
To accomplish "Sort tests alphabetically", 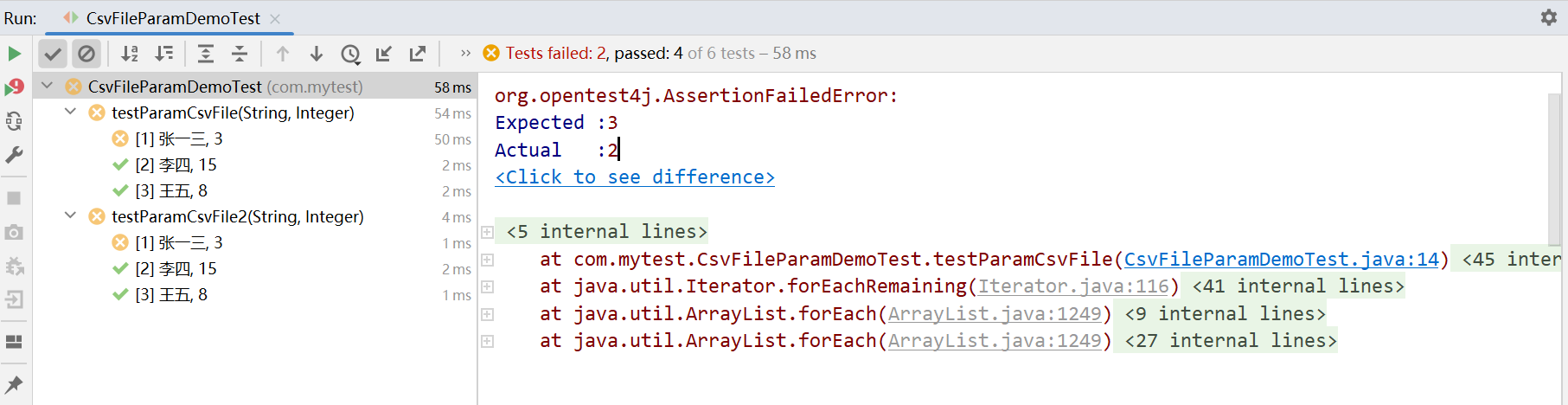I will click(130, 54).
